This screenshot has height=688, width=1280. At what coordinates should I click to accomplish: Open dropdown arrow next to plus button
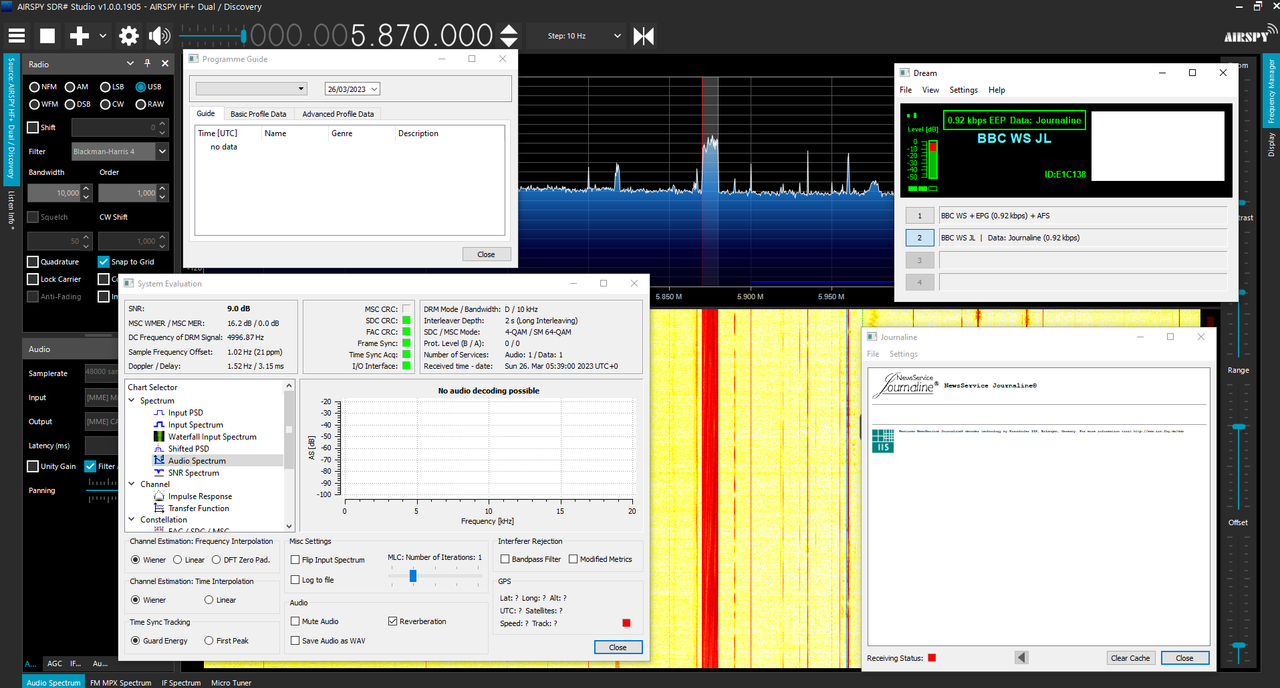(x=102, y=37)
